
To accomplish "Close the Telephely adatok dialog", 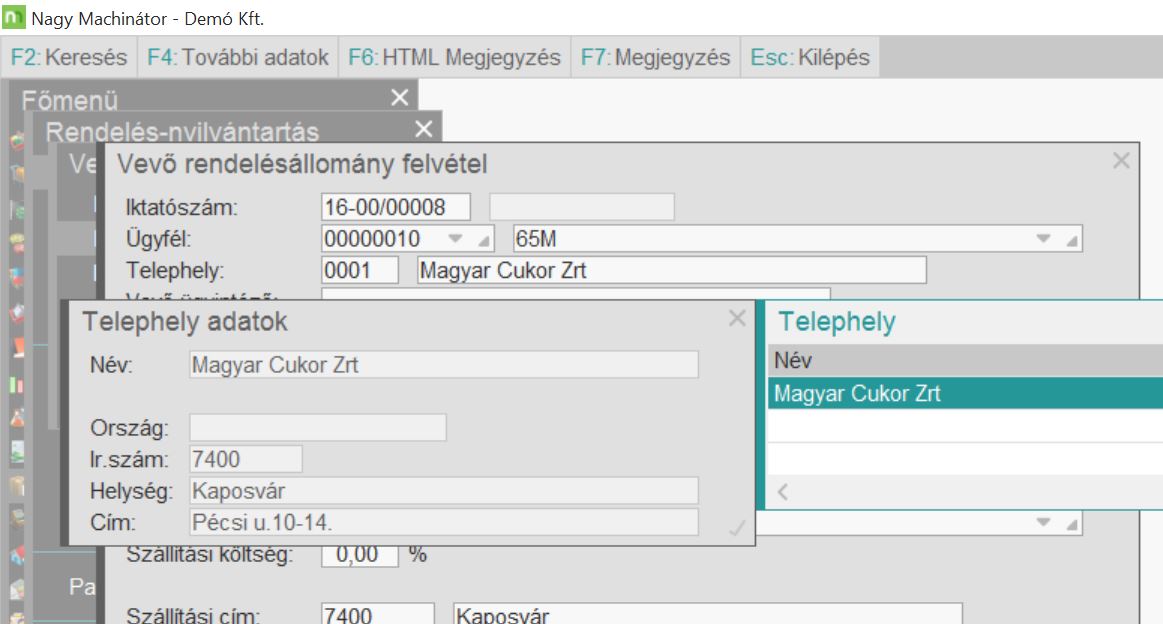I will pyautogui.click(x=737, y=318).
